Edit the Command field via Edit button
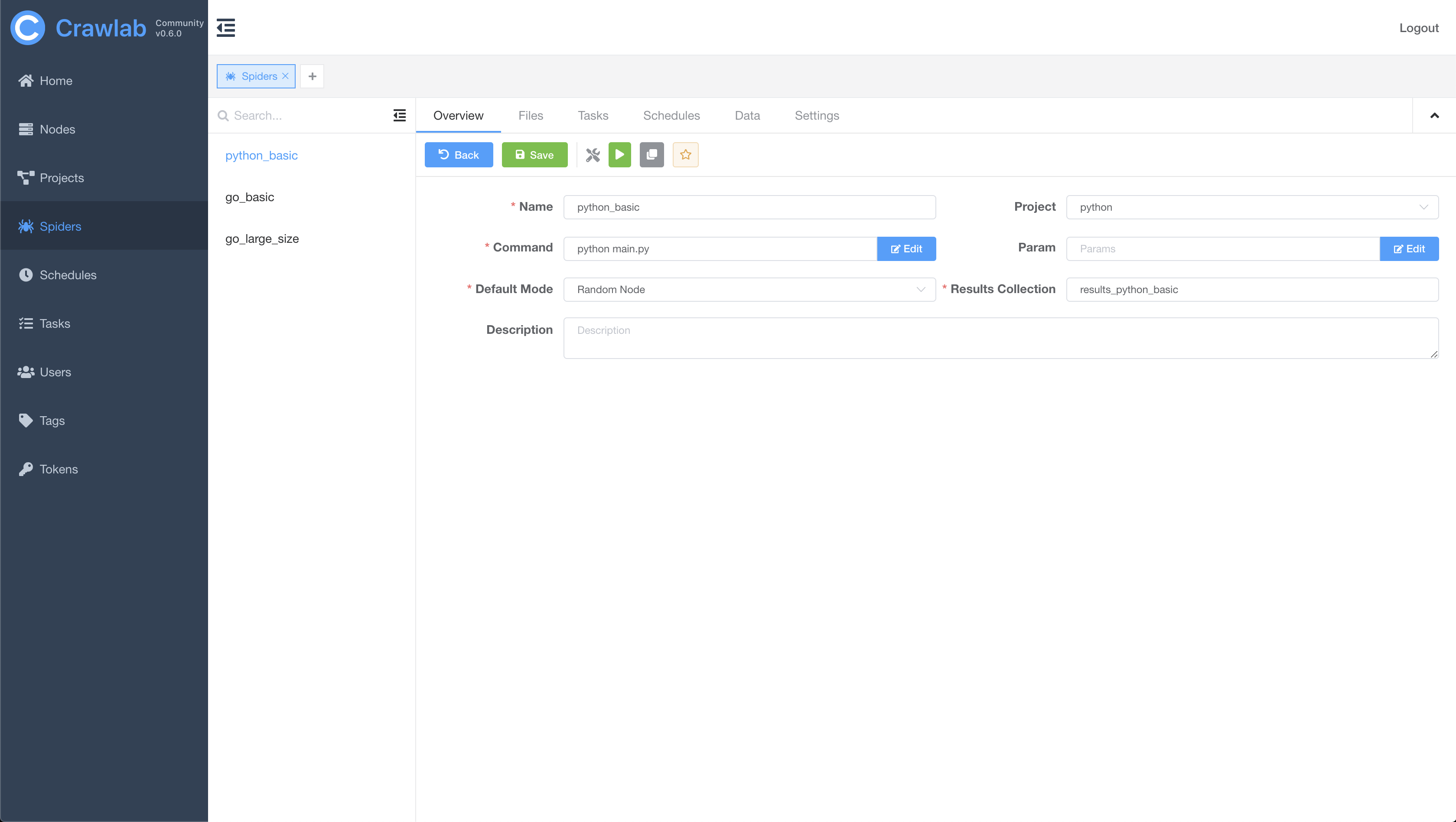Image resolution: width=1456 pixels, height=822 pixels. point(906,248)
